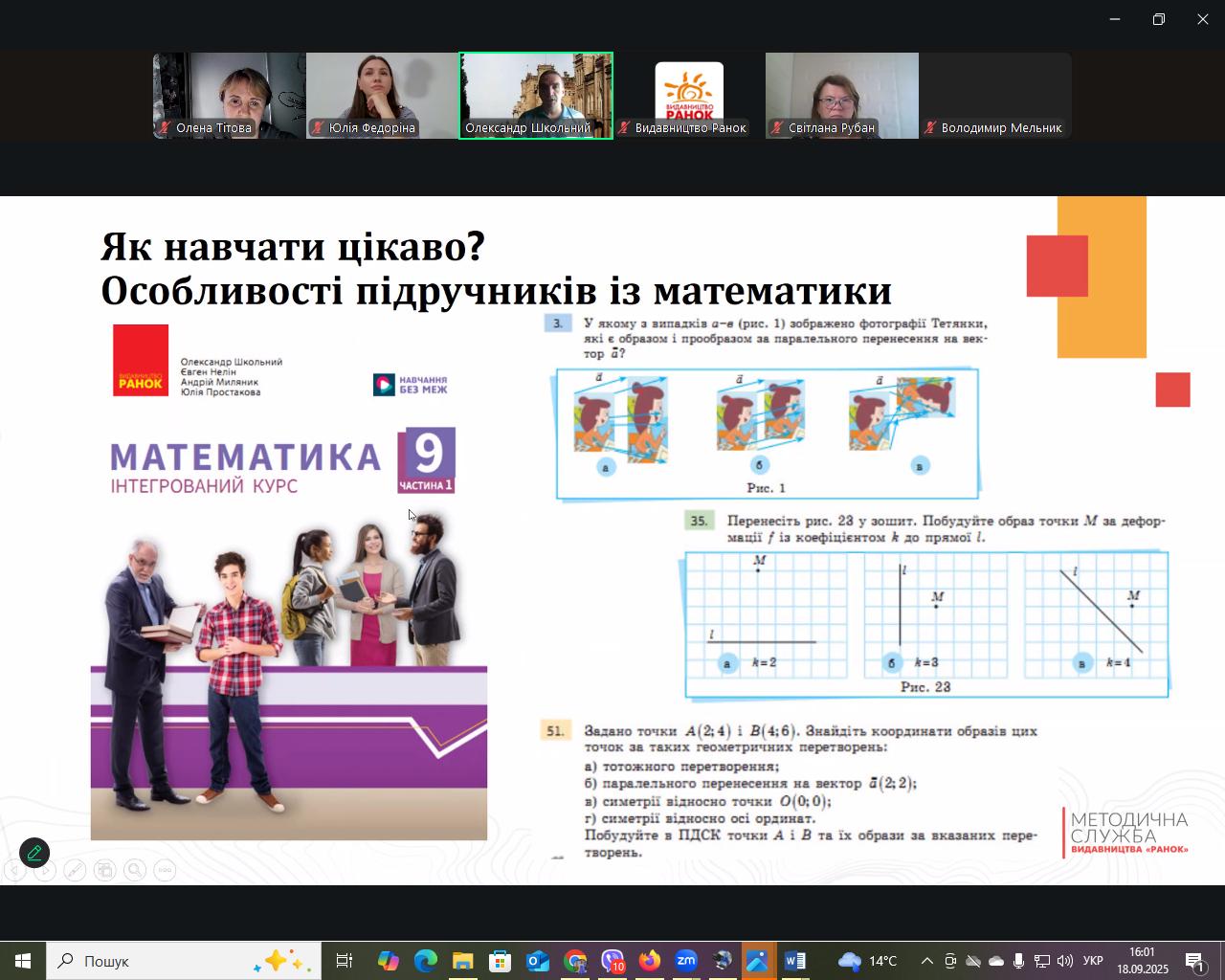Select the slideshow pen tool icon
The image size is (1225, 980).
75,871
